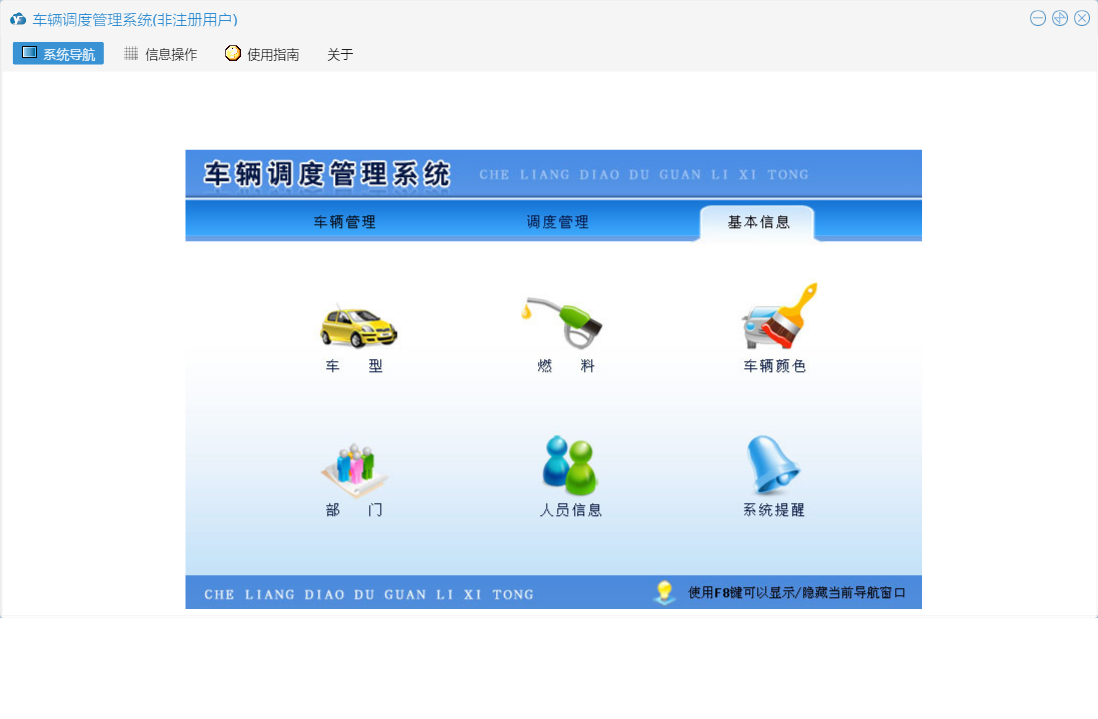Switch to the 调度管理 tab
Image resolution: width=1098 pixels, height=719 pixels.
(x=558, y=222)
